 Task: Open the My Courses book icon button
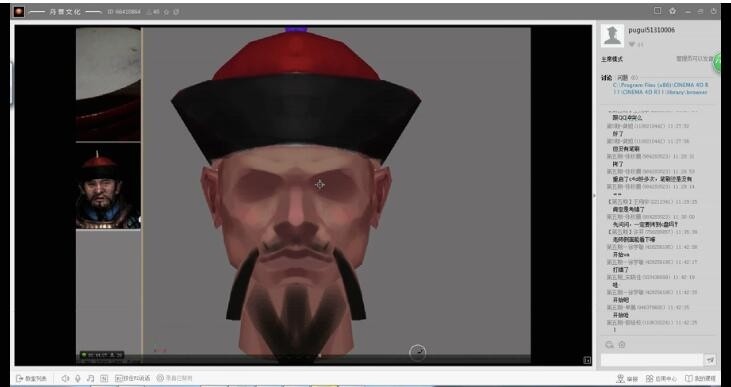pyautogui.click(x=700, y=379)
